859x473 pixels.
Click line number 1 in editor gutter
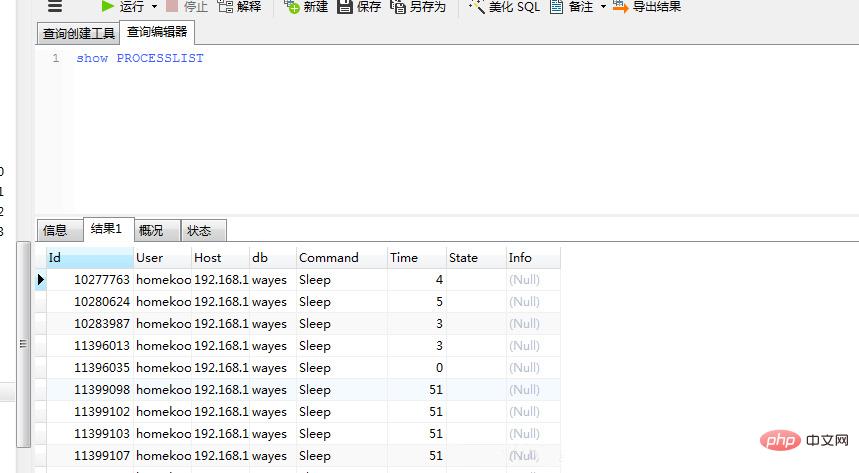pos(55,58)
